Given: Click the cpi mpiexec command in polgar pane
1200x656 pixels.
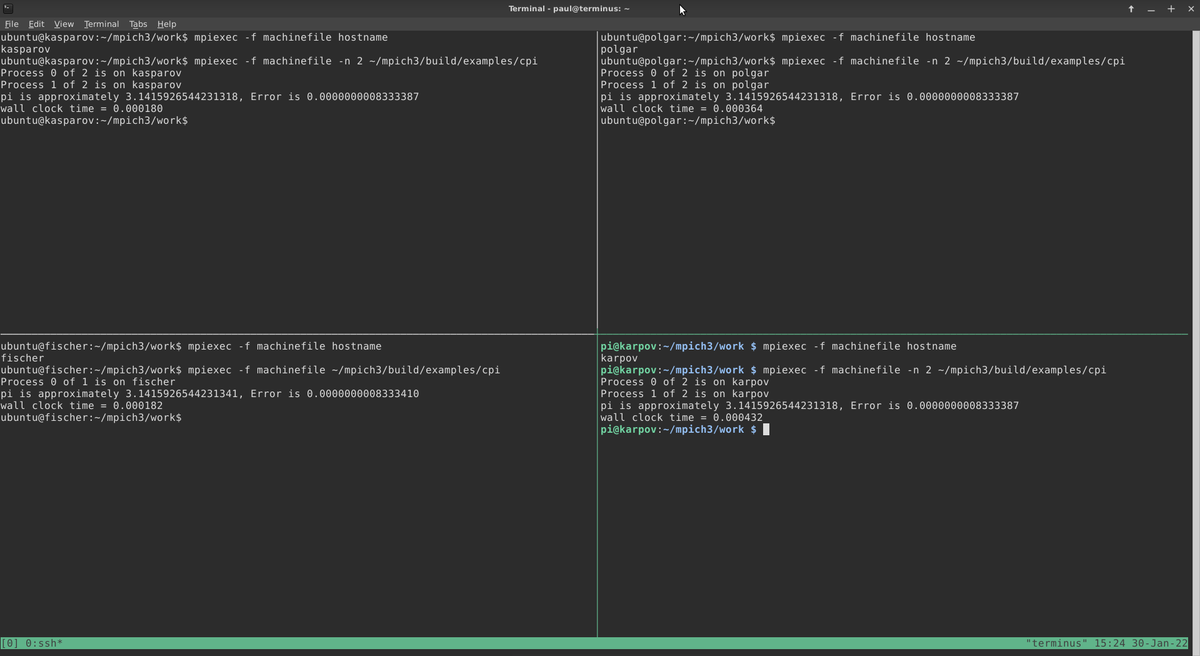Looking at the screenshot, I should (953, 61).
